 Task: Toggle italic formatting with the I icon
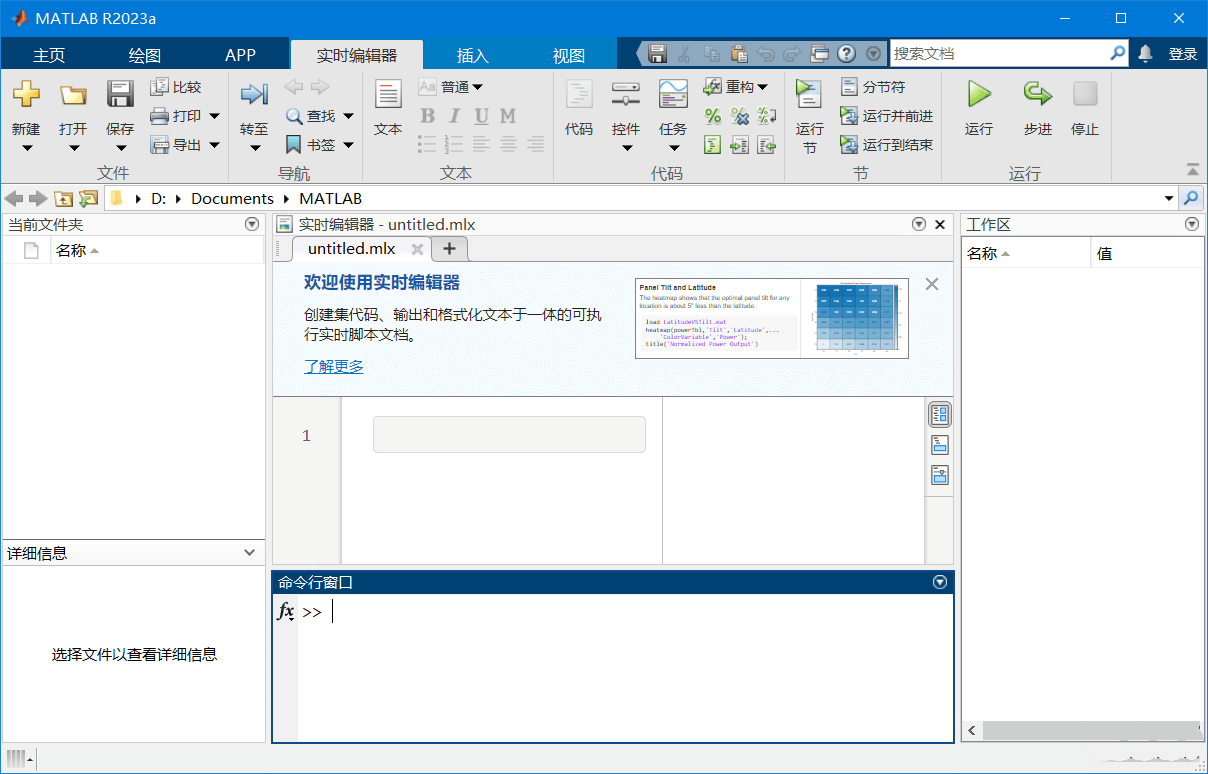pos(453,116)
